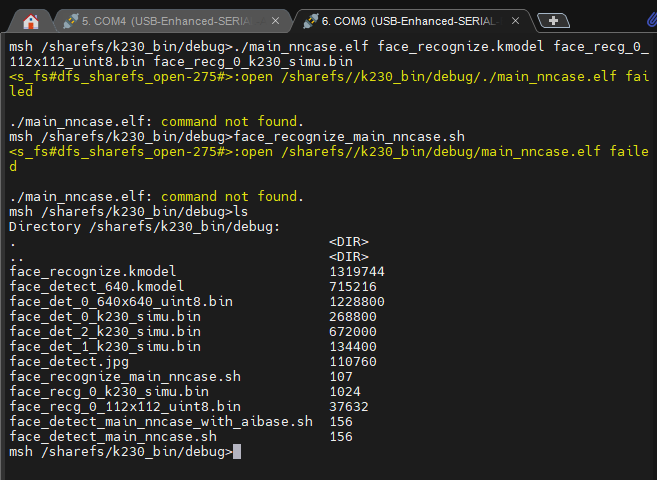
Task: Click face_recognize.kmodel in the ls listing
Action: [93, 272]
